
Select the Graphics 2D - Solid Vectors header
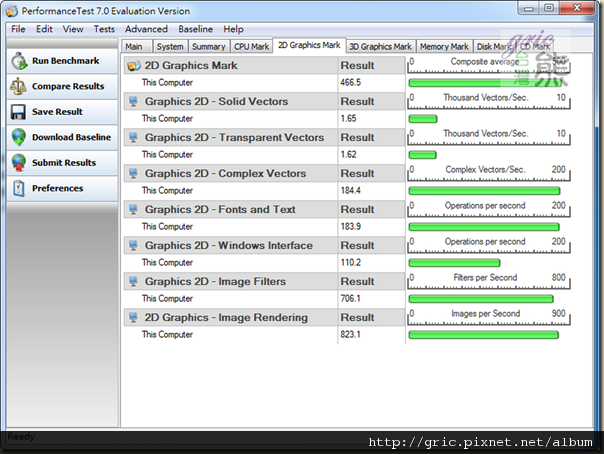(x=231, y=102)
